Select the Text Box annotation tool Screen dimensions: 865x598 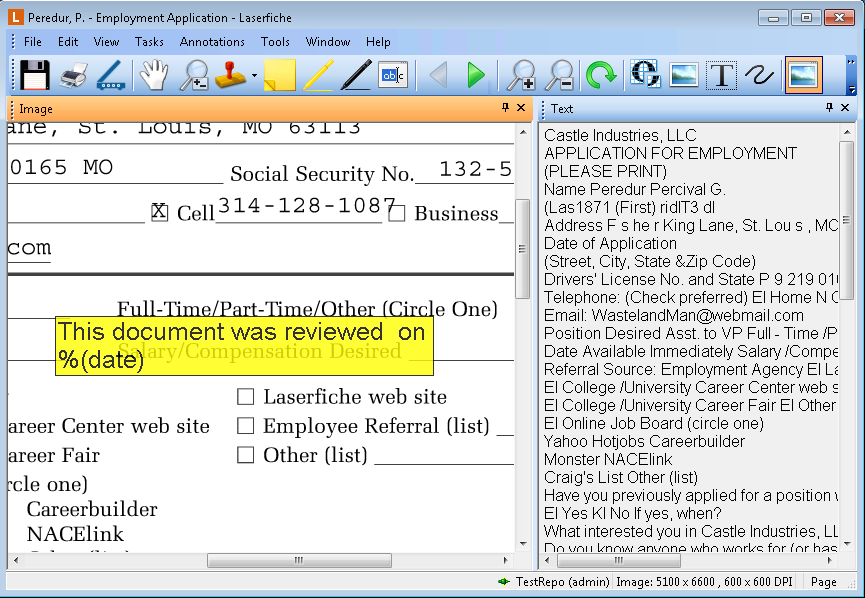(393, 75)
